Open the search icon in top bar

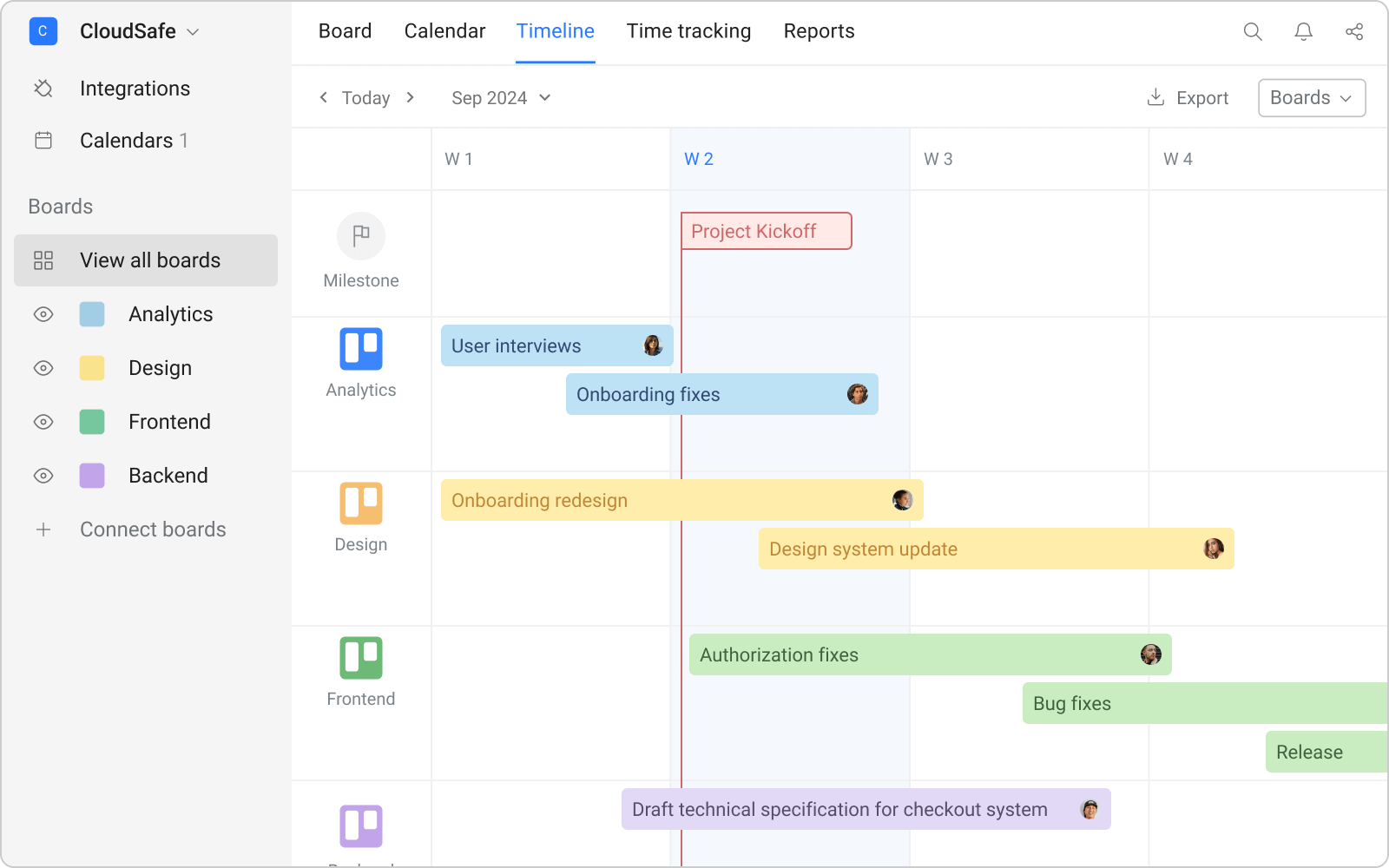[1253, 31]
